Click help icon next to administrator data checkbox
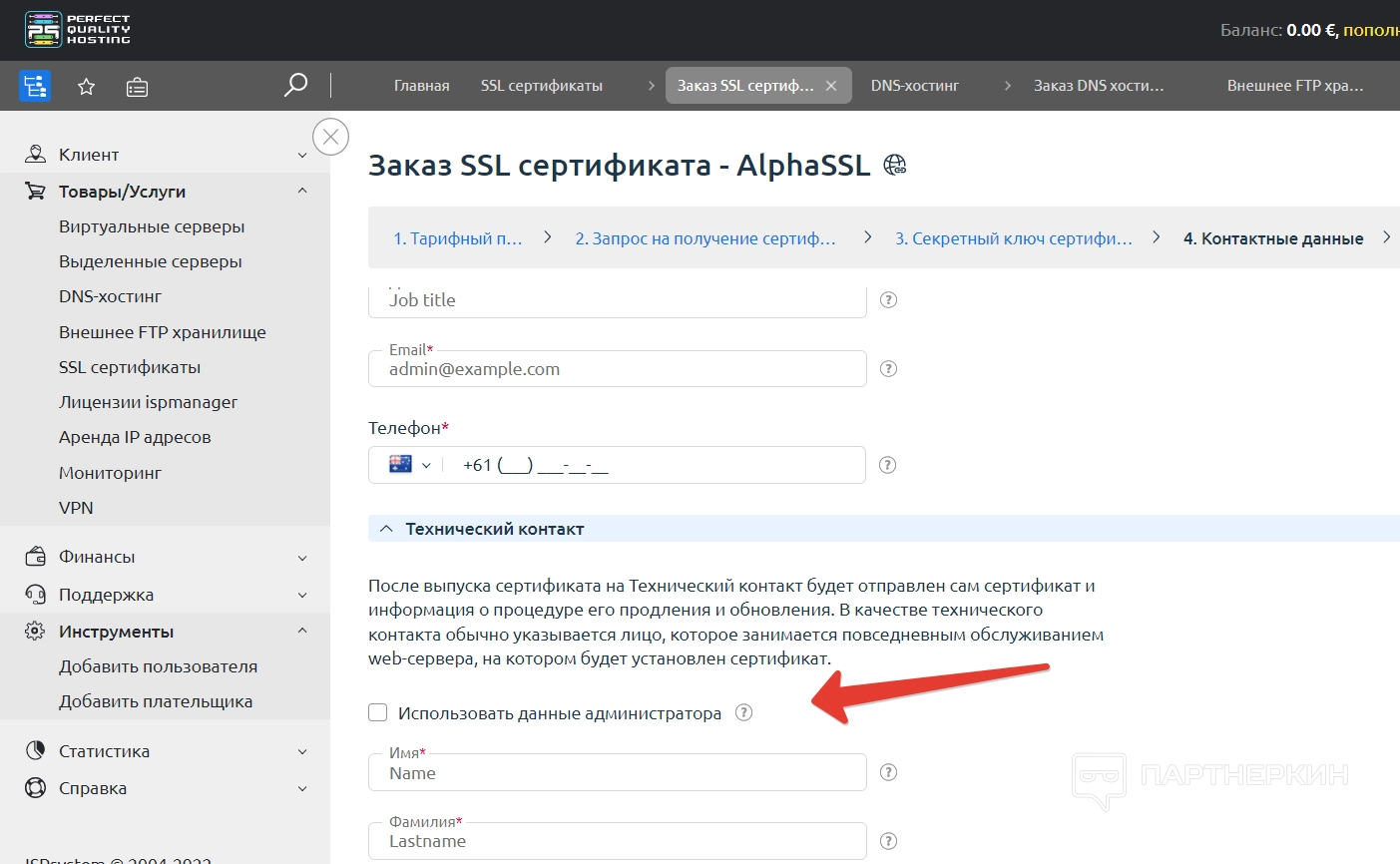 743,712
